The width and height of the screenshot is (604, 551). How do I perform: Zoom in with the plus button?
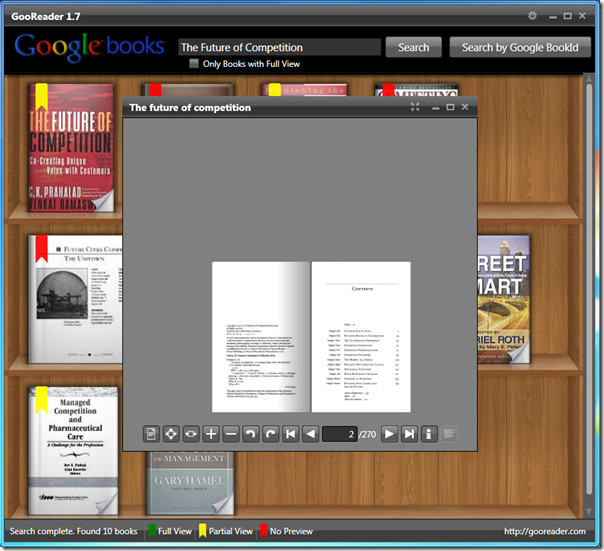[x=211, y=434]
